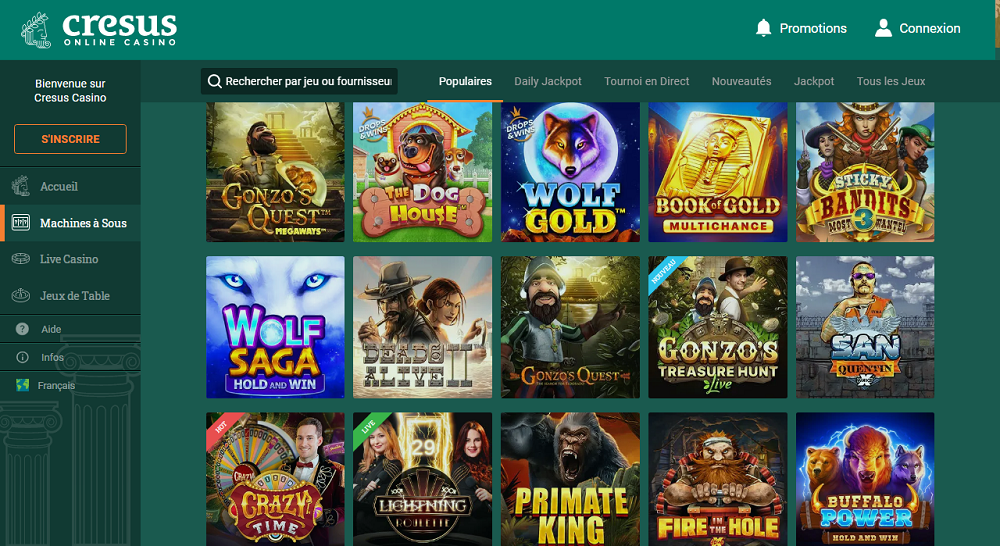Open Crazy Time live game
The width and height of the screenshot is (1000, 546).
275,479
